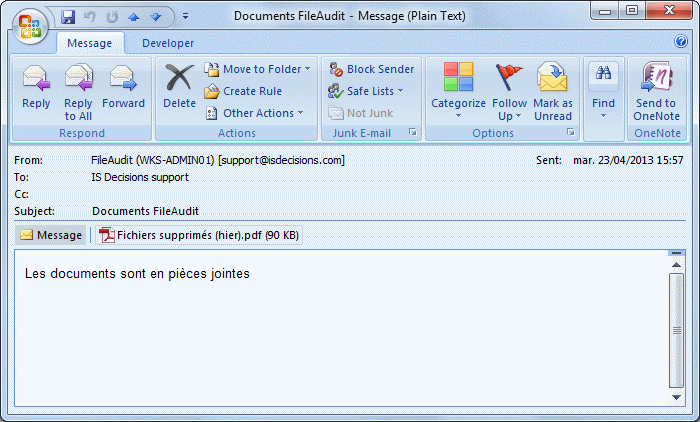The height and width of the screenshot is (422, 700).
Task: Forward this email message
Action: (x=123, y=87)
